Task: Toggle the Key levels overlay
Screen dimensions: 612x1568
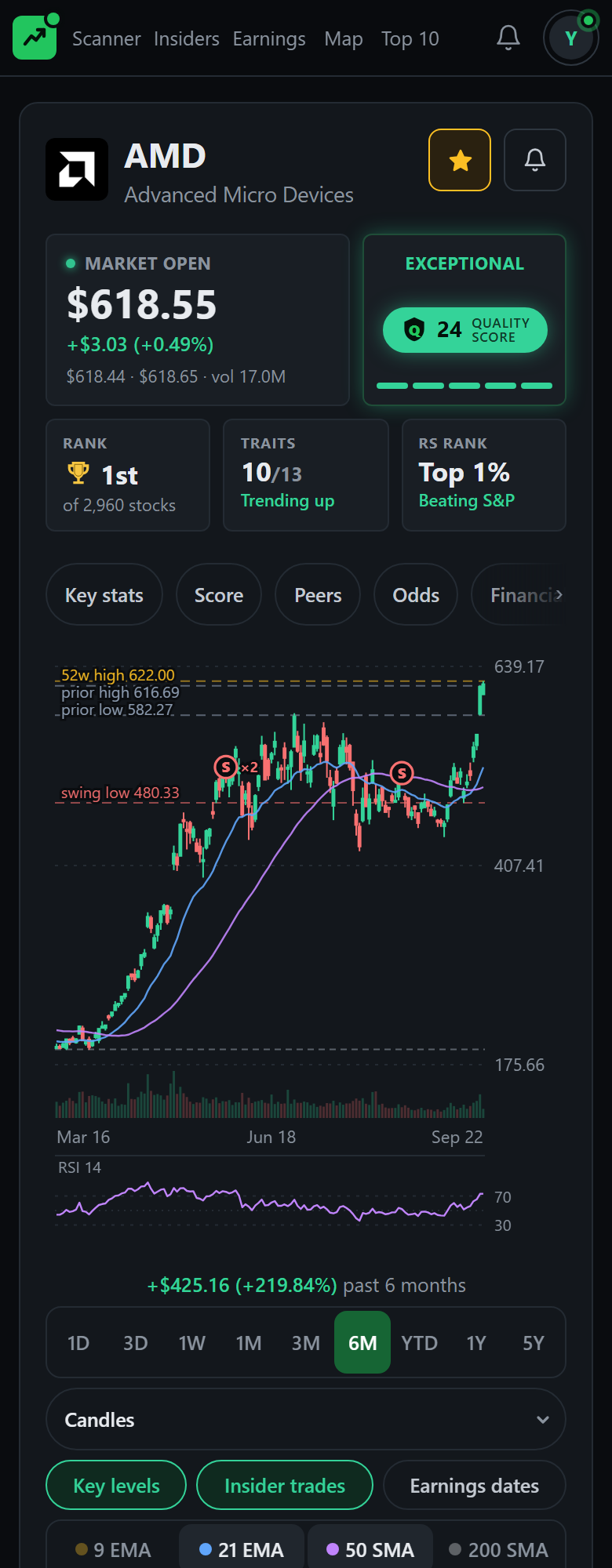Action: [x=116, y=1486]
